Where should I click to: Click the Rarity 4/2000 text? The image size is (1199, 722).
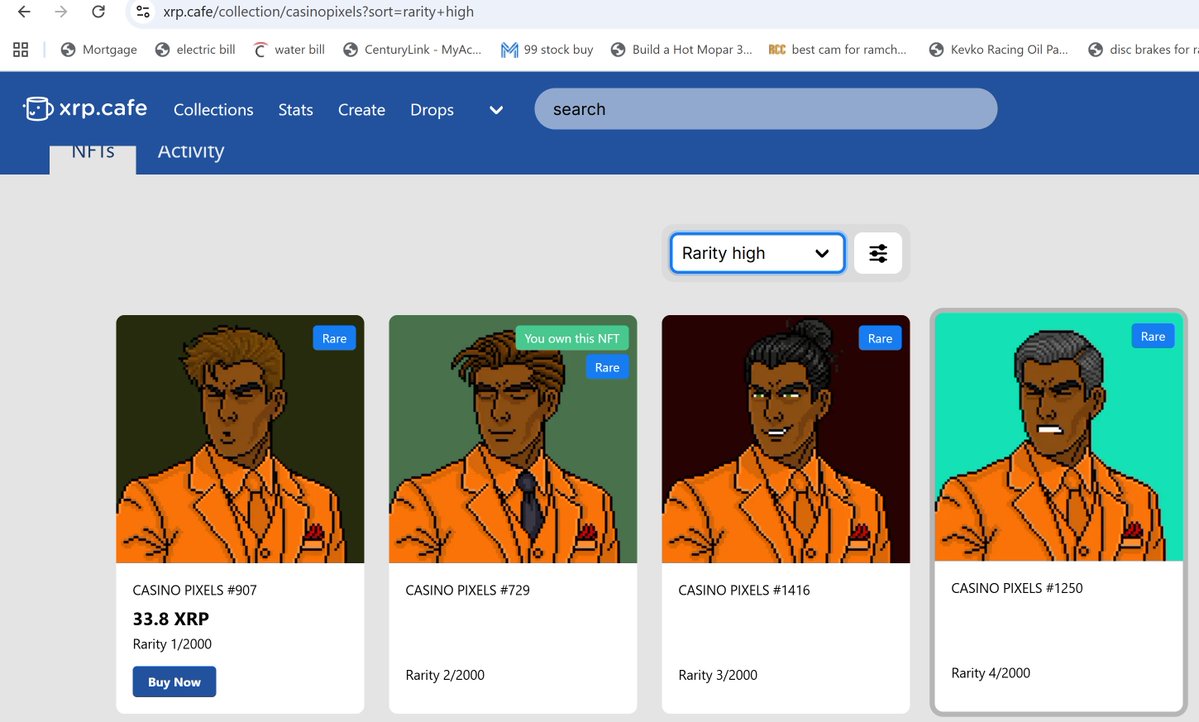(991, 673)
